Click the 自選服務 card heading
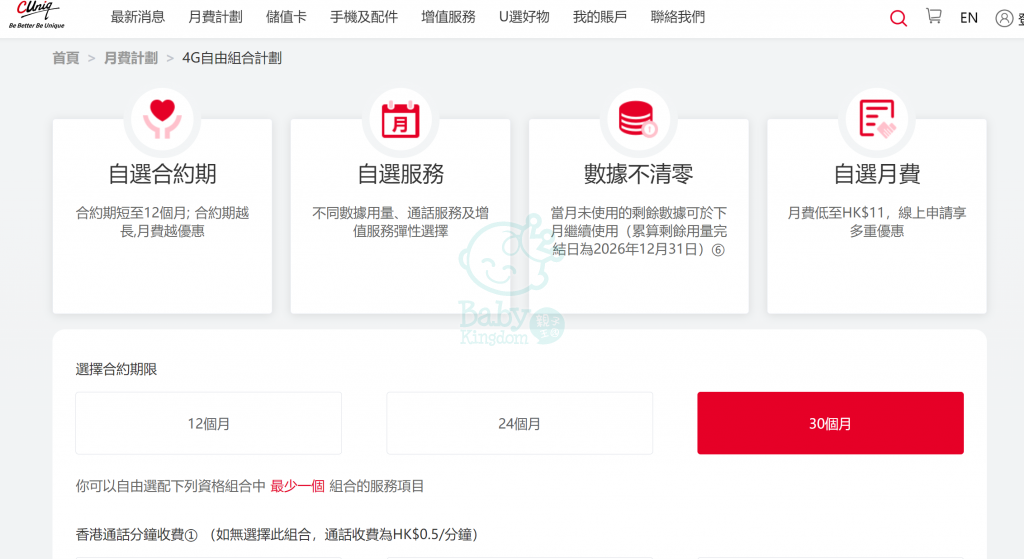 click(400, 174)
